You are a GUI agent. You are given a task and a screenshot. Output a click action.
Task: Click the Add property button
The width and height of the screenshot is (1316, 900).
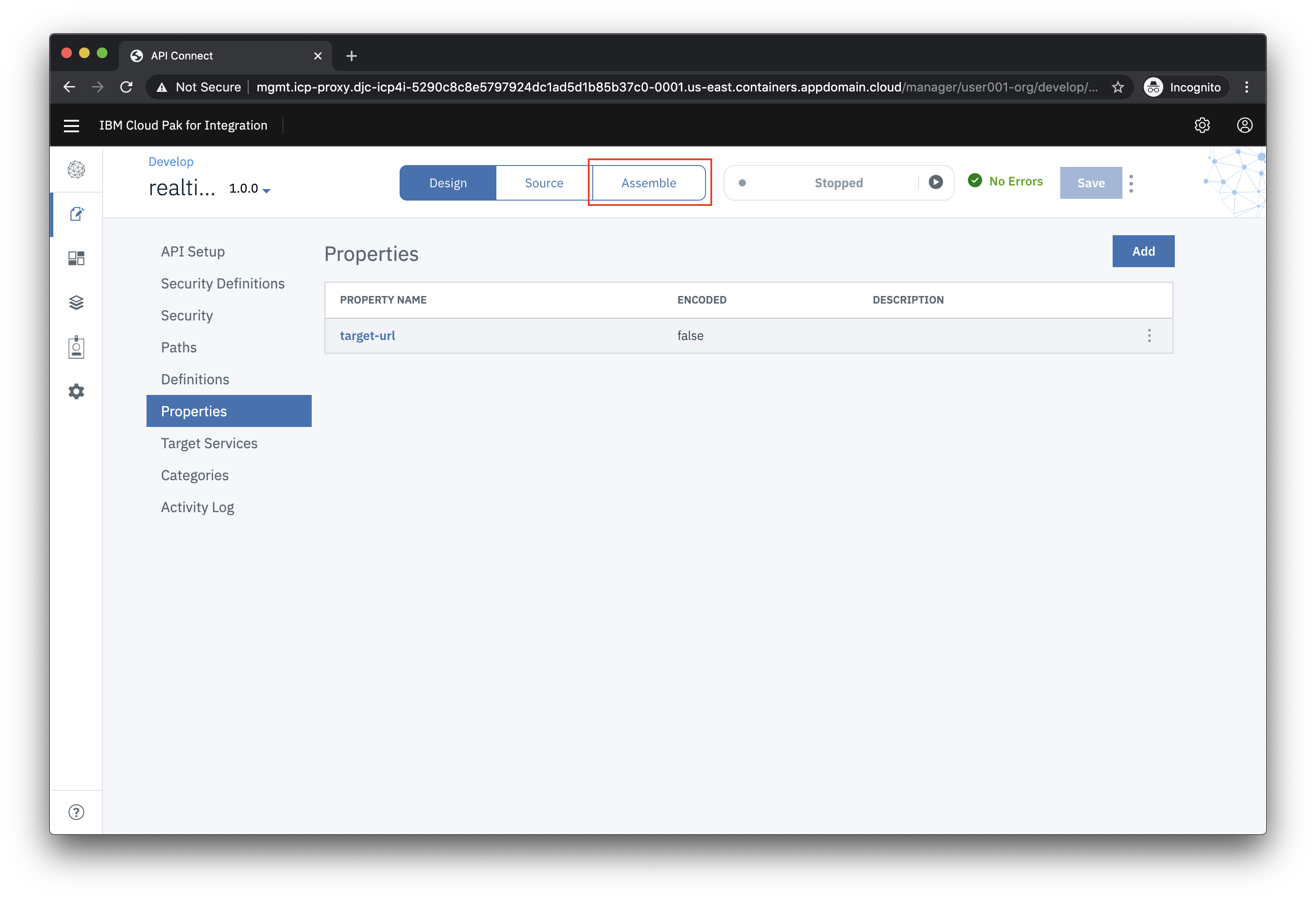pos(1143,251)
